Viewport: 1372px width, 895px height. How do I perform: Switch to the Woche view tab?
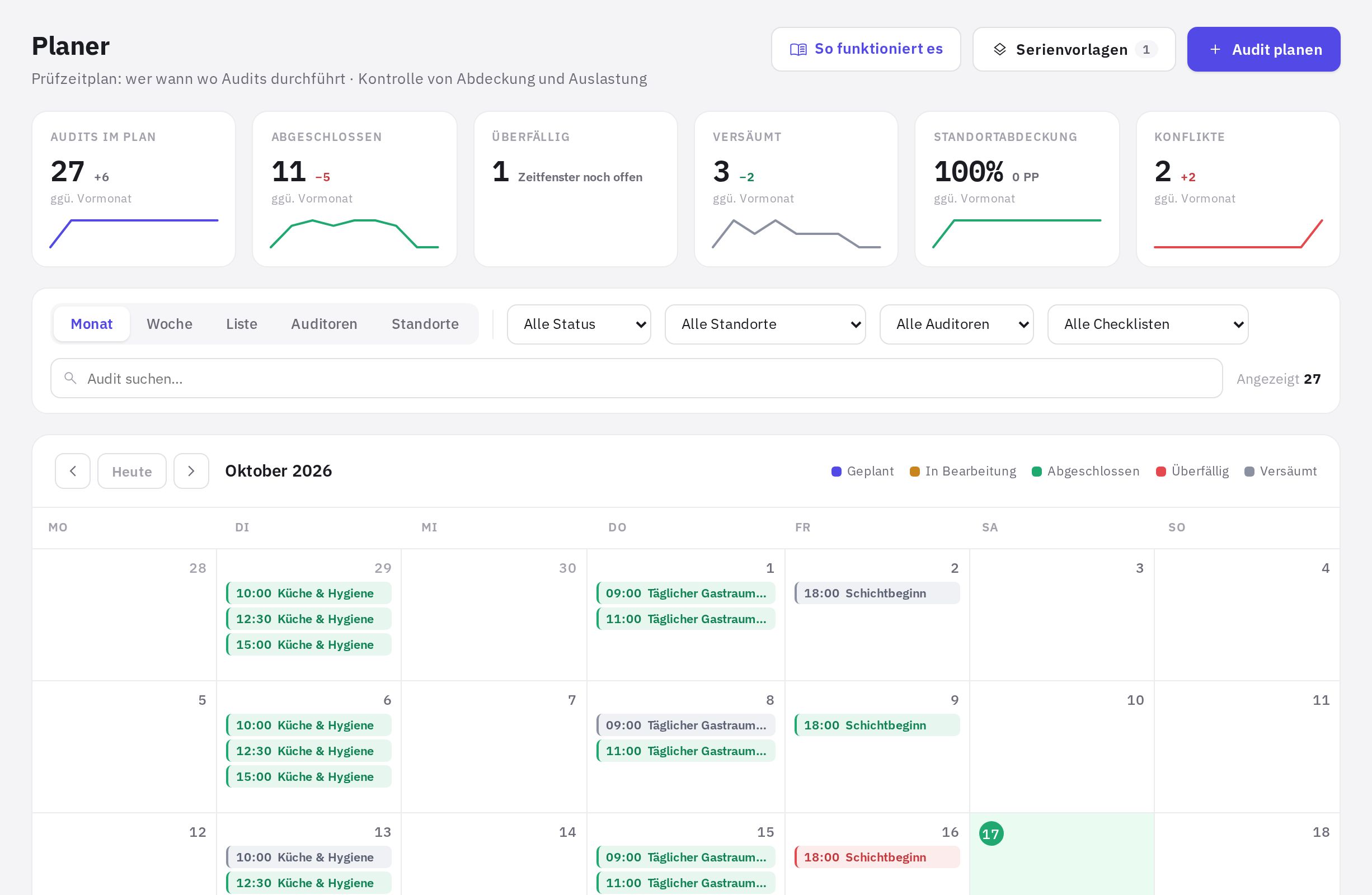click(x=170, y=324)
